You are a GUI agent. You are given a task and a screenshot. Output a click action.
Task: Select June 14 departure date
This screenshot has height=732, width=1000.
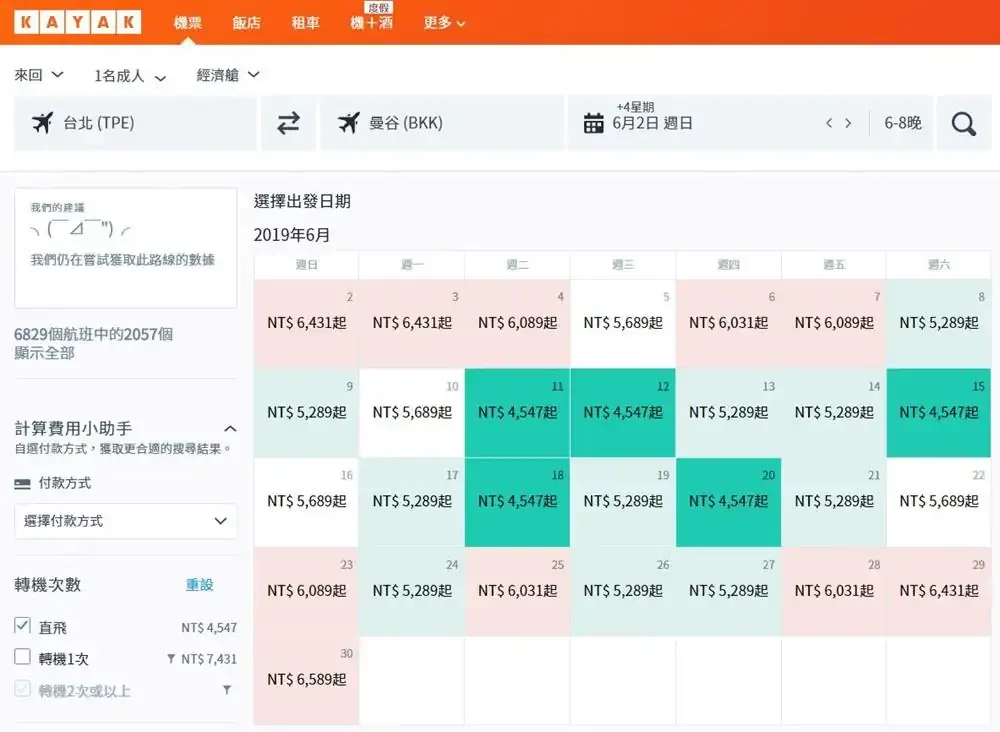click(x=834, y=413)
